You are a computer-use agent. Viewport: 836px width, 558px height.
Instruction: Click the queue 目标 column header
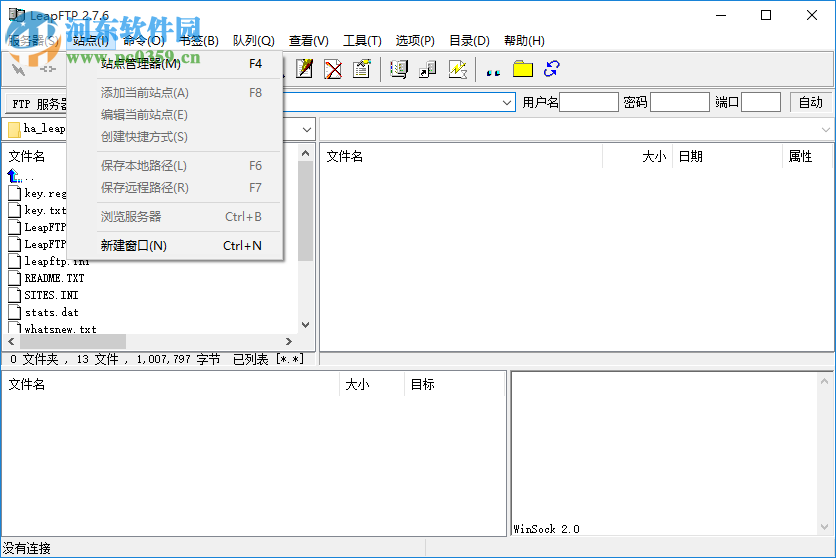coord(454,384)
